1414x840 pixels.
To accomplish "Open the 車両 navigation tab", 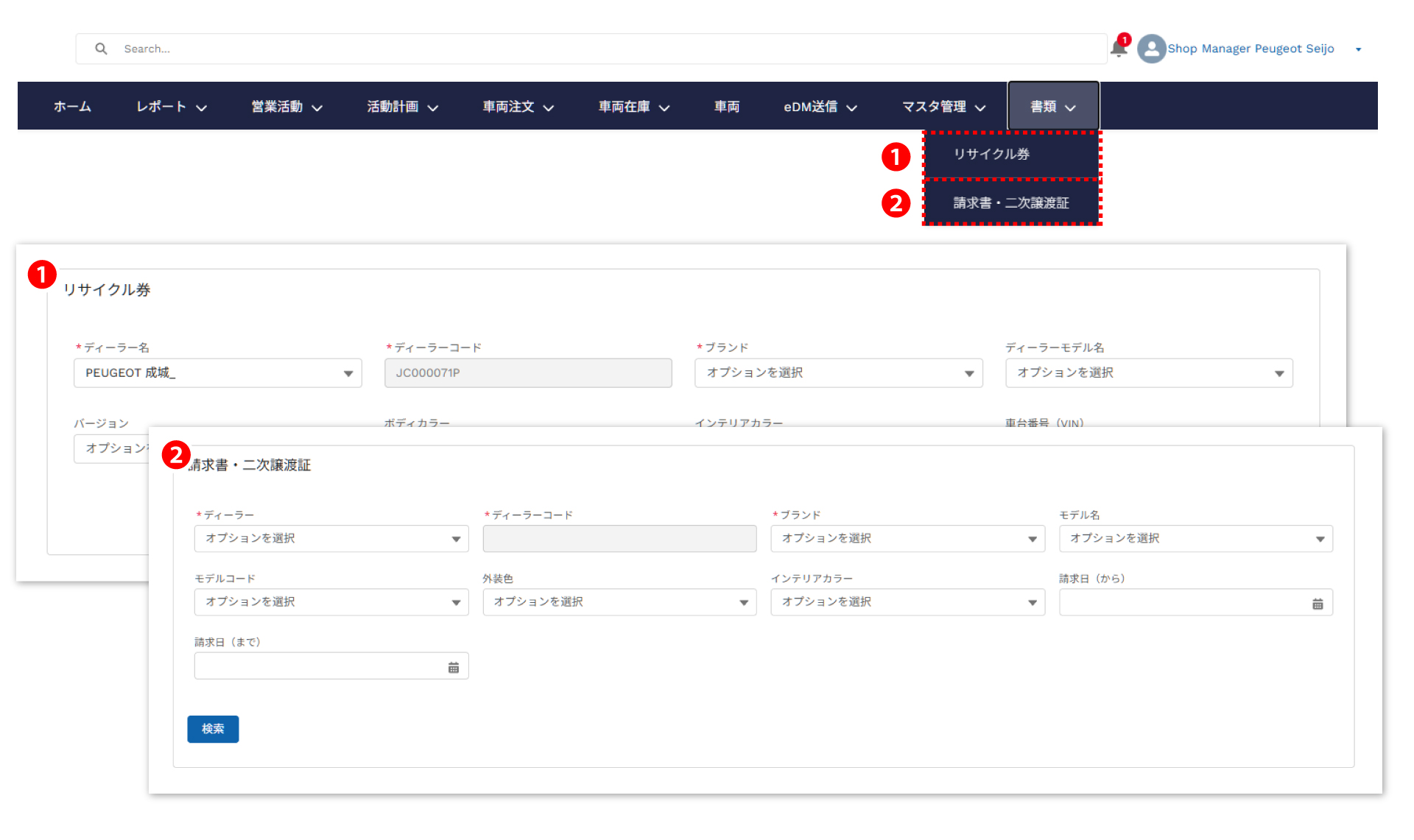I will point(726,107).
